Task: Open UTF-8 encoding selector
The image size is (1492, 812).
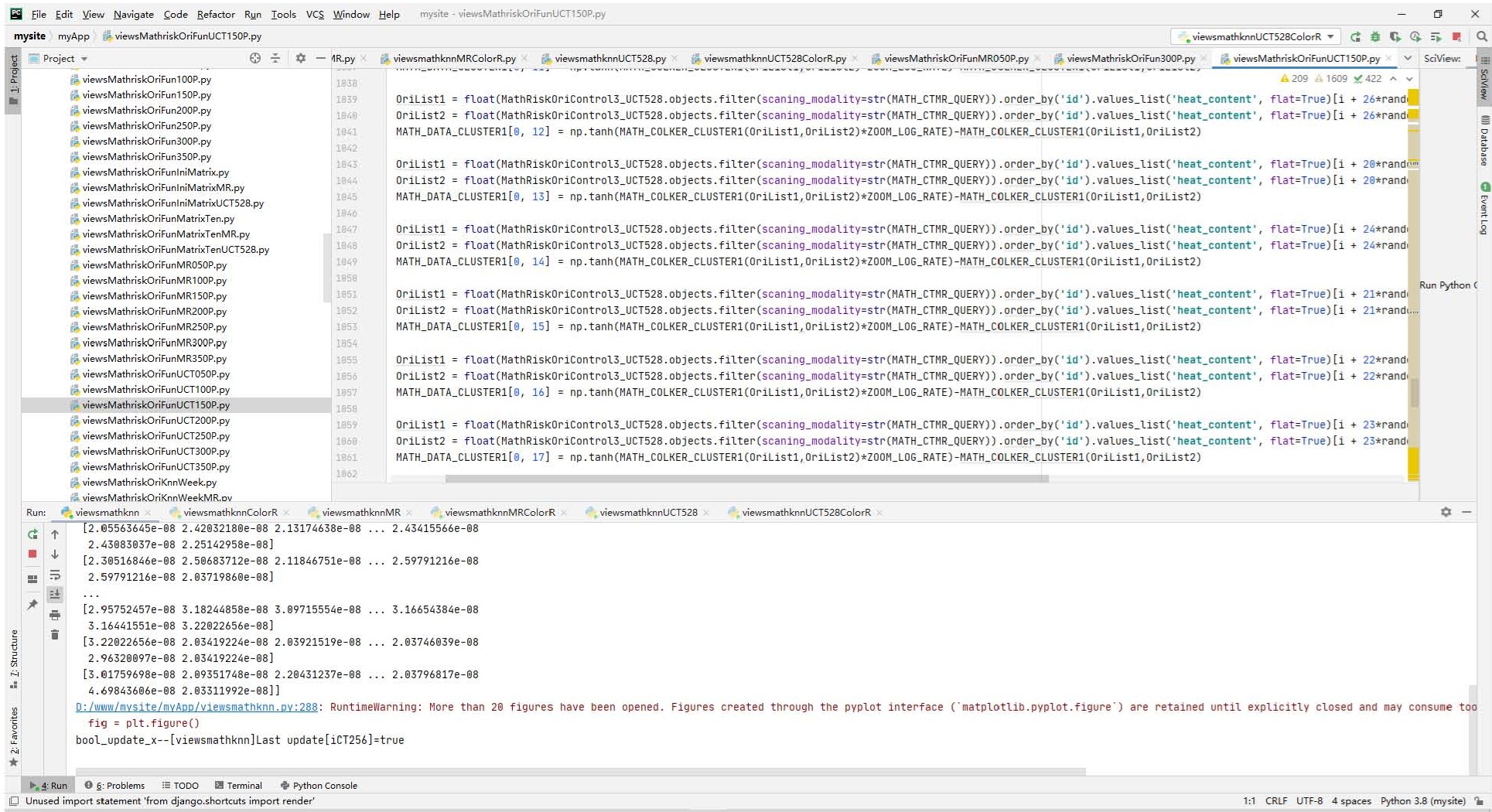Action: 1309,801
